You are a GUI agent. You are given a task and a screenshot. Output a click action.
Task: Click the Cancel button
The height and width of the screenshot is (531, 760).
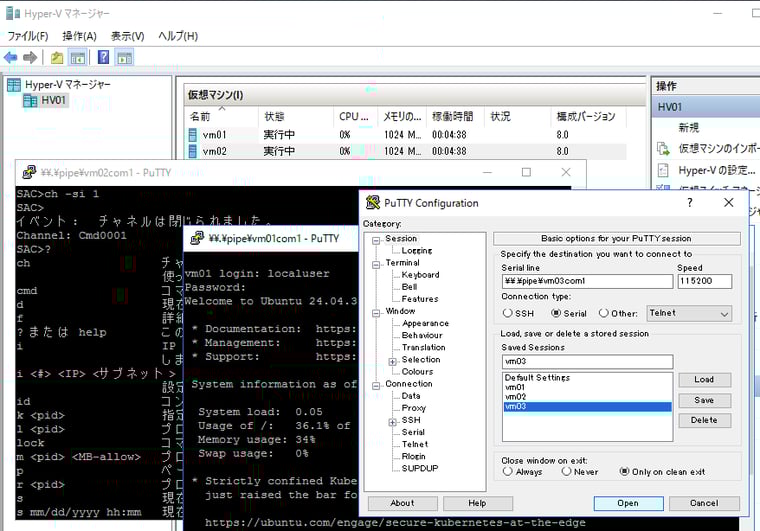(x=704, y=503)
